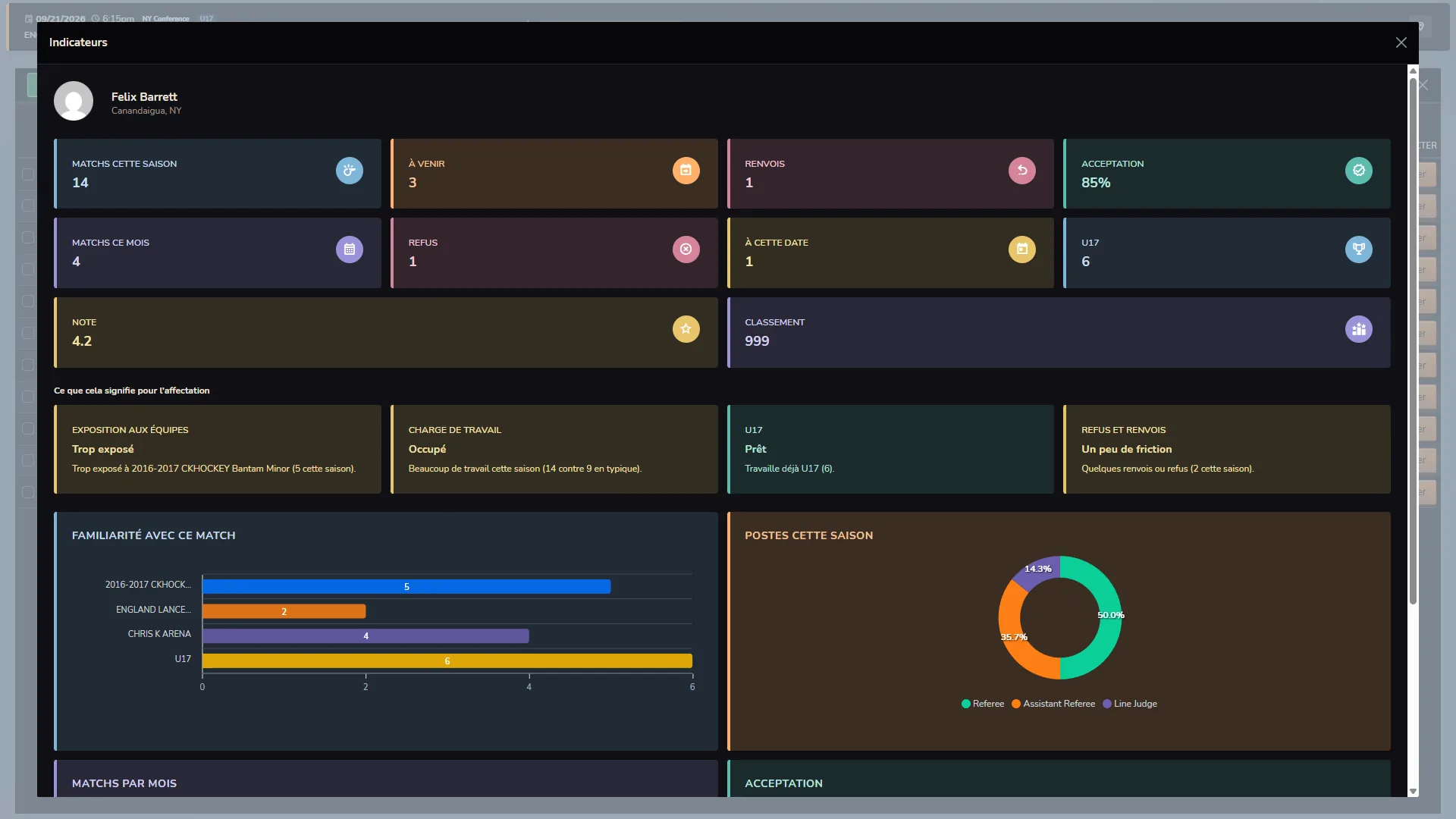
Task: Click the blue 2016-2017 CKHOCK bar
Action: point(406,587)
